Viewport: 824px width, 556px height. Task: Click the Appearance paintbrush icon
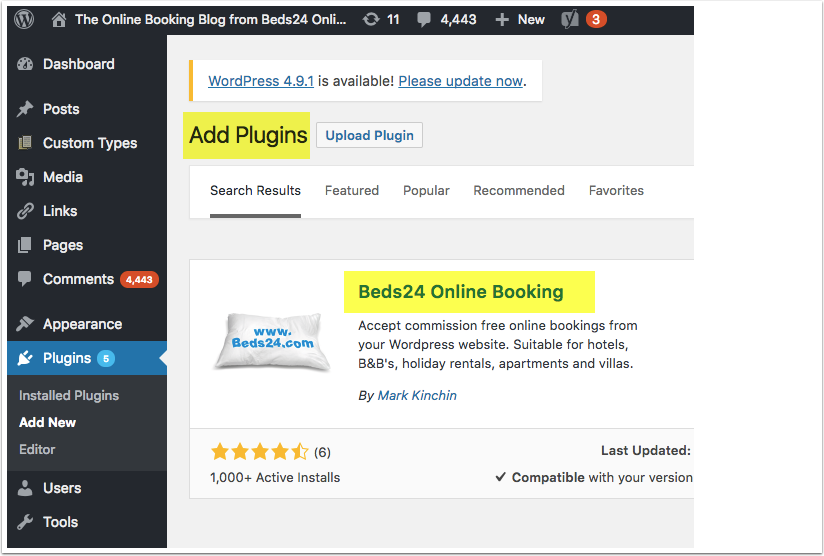pos(25,324)
